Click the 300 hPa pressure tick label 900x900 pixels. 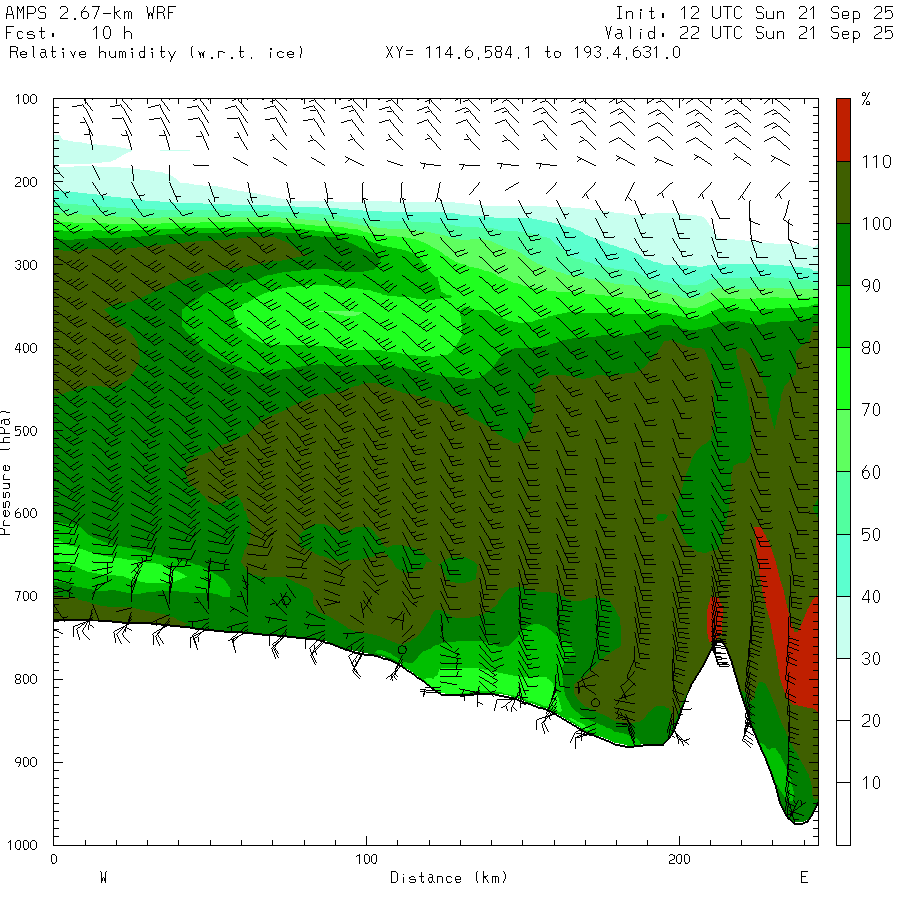pyautogui.click(x=26, y=265)
